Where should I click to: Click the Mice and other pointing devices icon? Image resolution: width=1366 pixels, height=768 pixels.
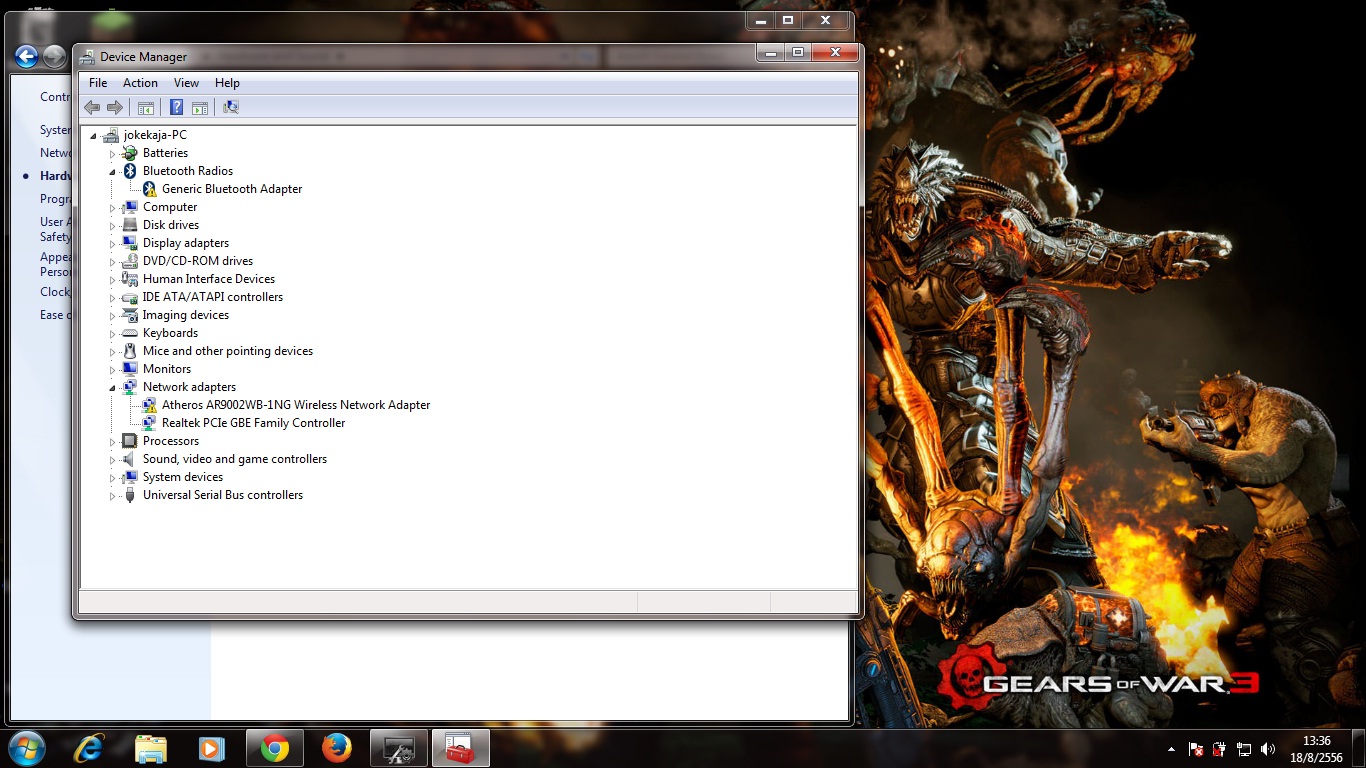(129, 351)
